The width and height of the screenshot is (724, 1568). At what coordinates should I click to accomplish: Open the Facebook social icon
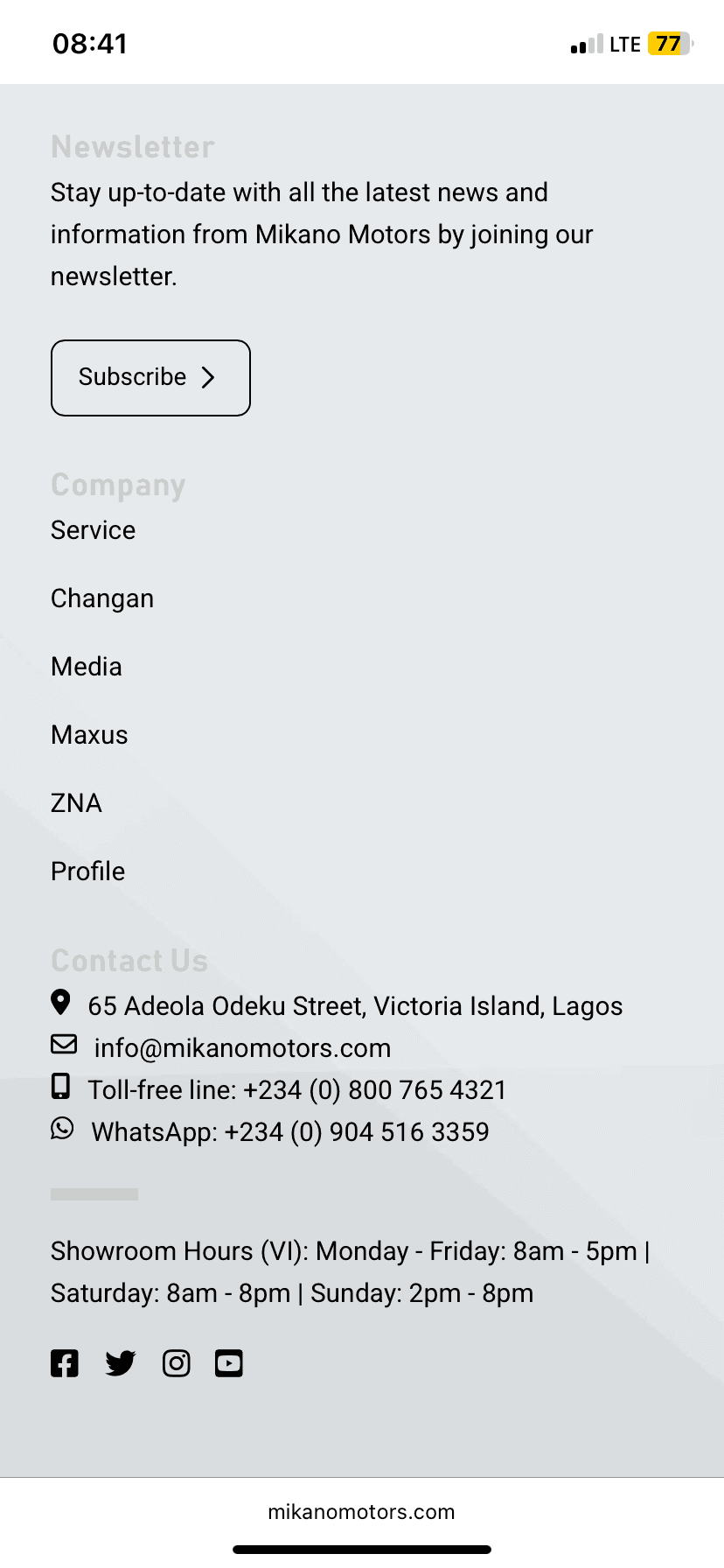[65, 1363]
